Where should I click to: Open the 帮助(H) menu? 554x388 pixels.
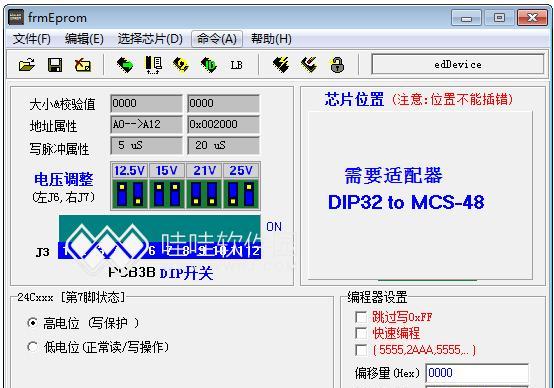tap(271, 39)
